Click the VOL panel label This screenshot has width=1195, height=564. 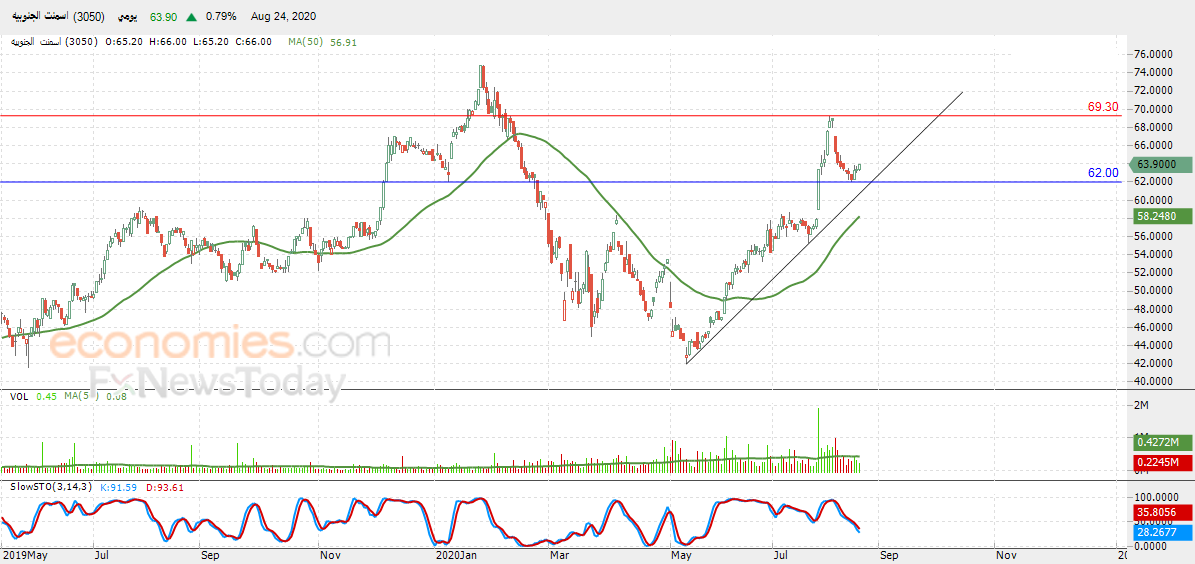[18, 396]
